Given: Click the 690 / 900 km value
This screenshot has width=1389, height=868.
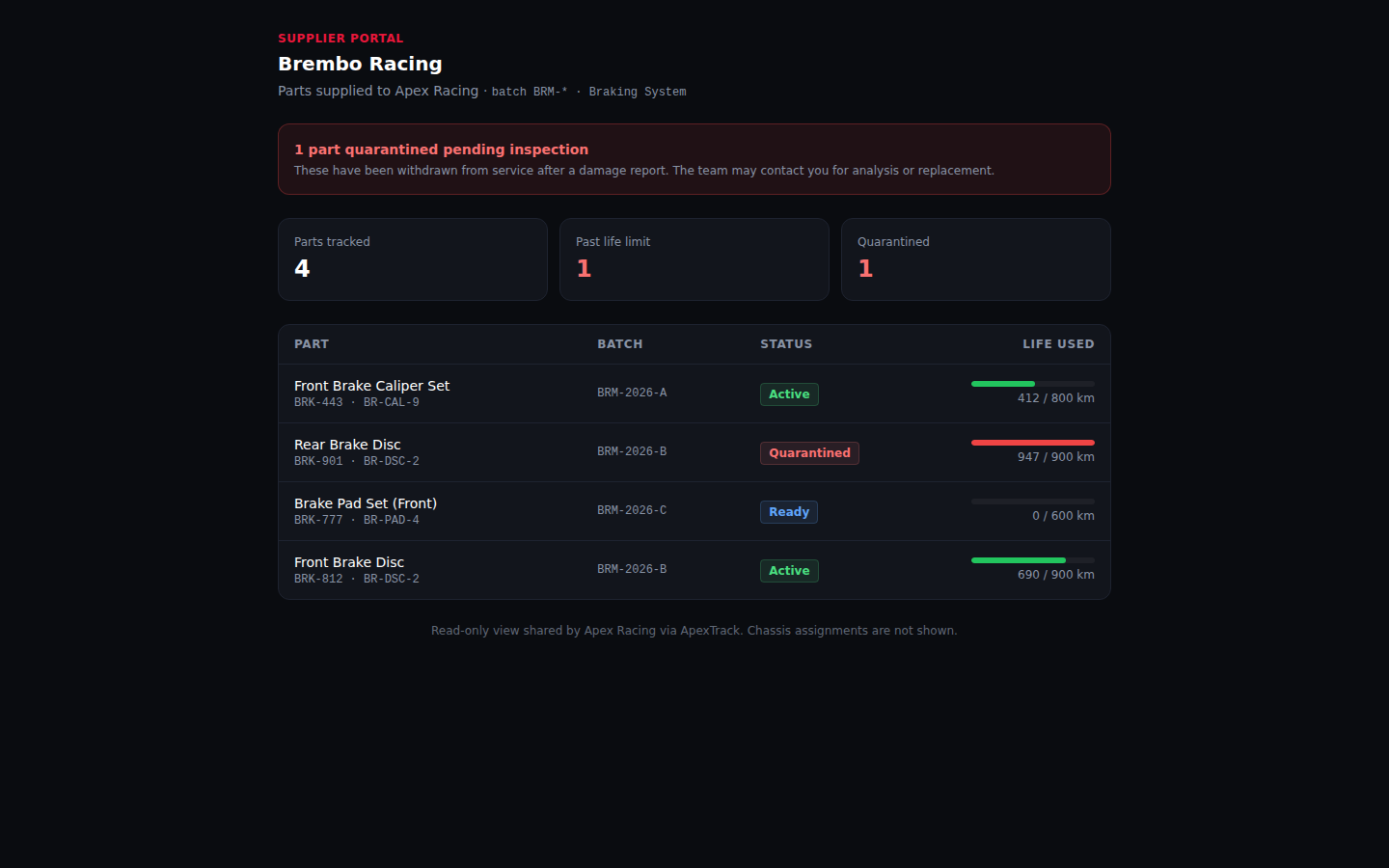Looking at the screenshot, I should pyautogui.click(x=1056, y=575).
